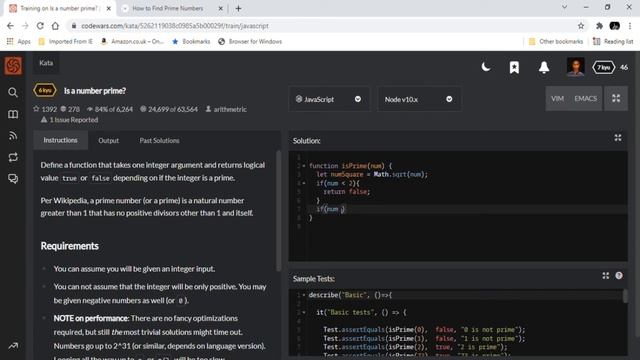Click the 6 kyu badge
This screenshot has width=640, height=360.
click(45, 90)
